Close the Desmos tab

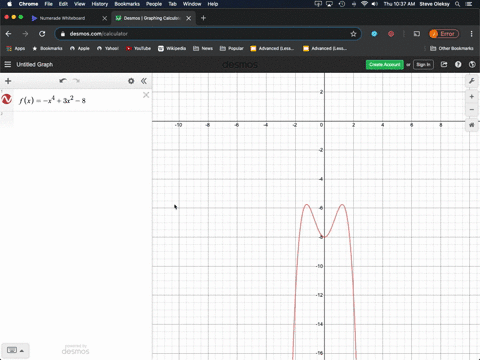click(189, 18)
